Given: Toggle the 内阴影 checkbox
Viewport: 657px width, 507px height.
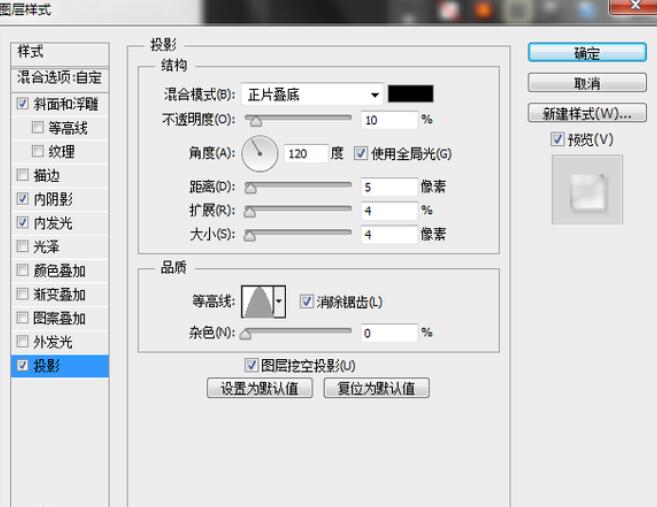Looking at the screenshot, I should (x=23, y=198).
